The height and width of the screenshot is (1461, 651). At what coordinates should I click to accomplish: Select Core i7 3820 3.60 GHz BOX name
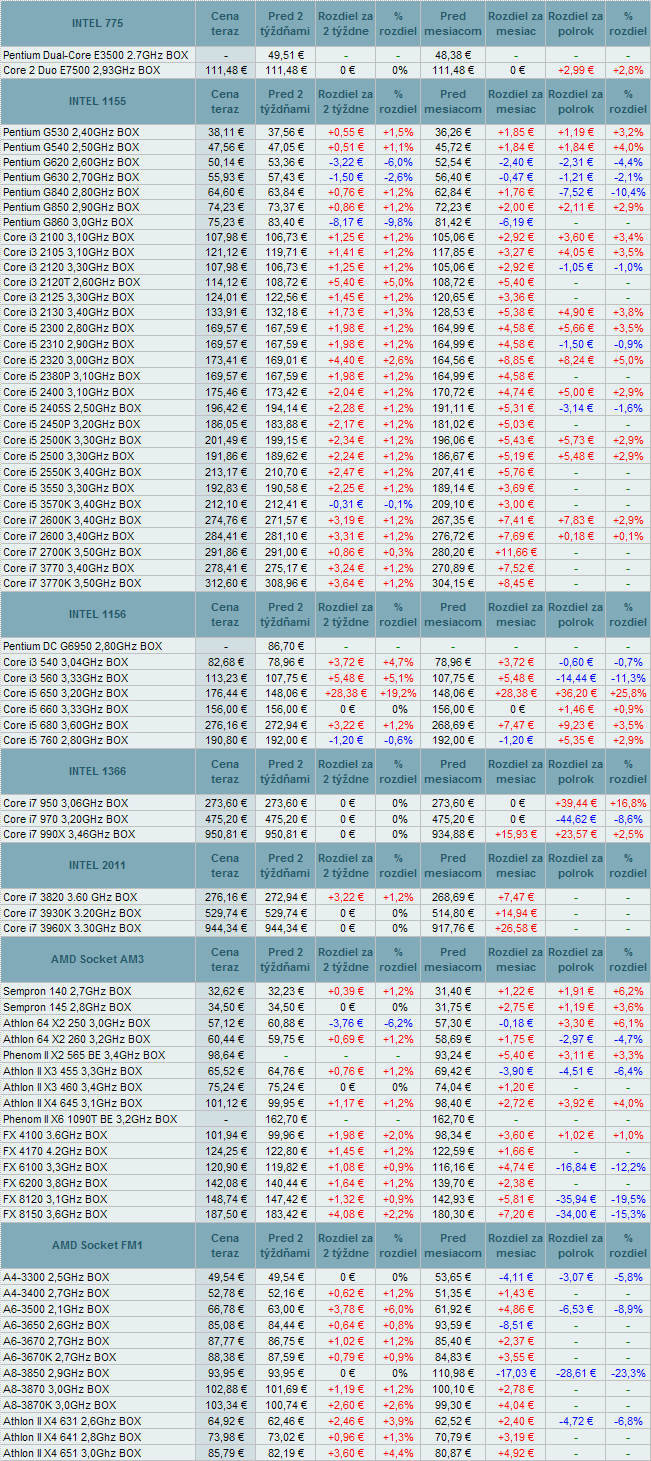(70, 897)
